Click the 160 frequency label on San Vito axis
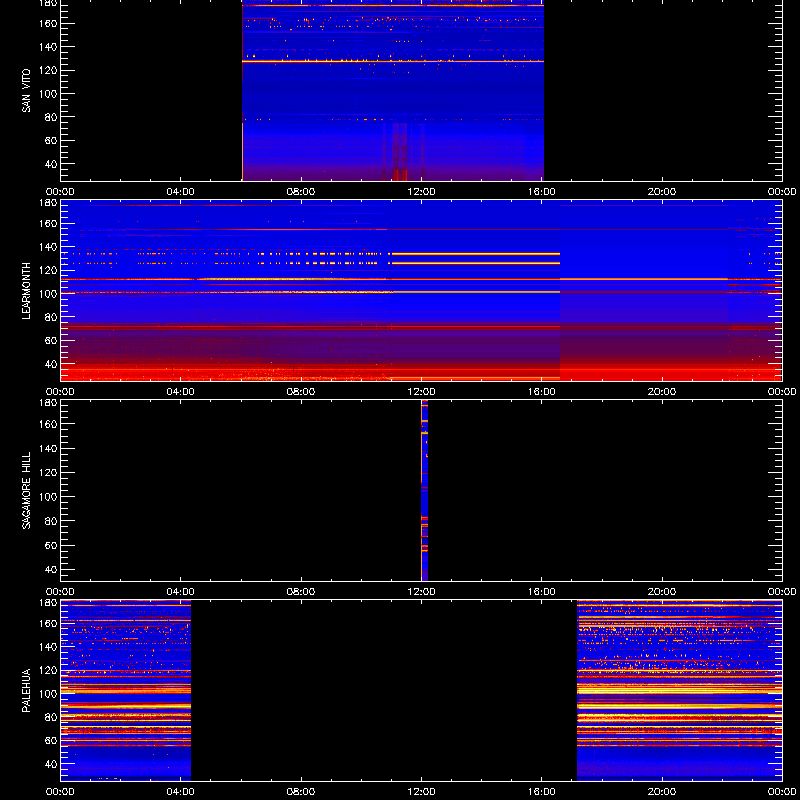 (48, 23)
